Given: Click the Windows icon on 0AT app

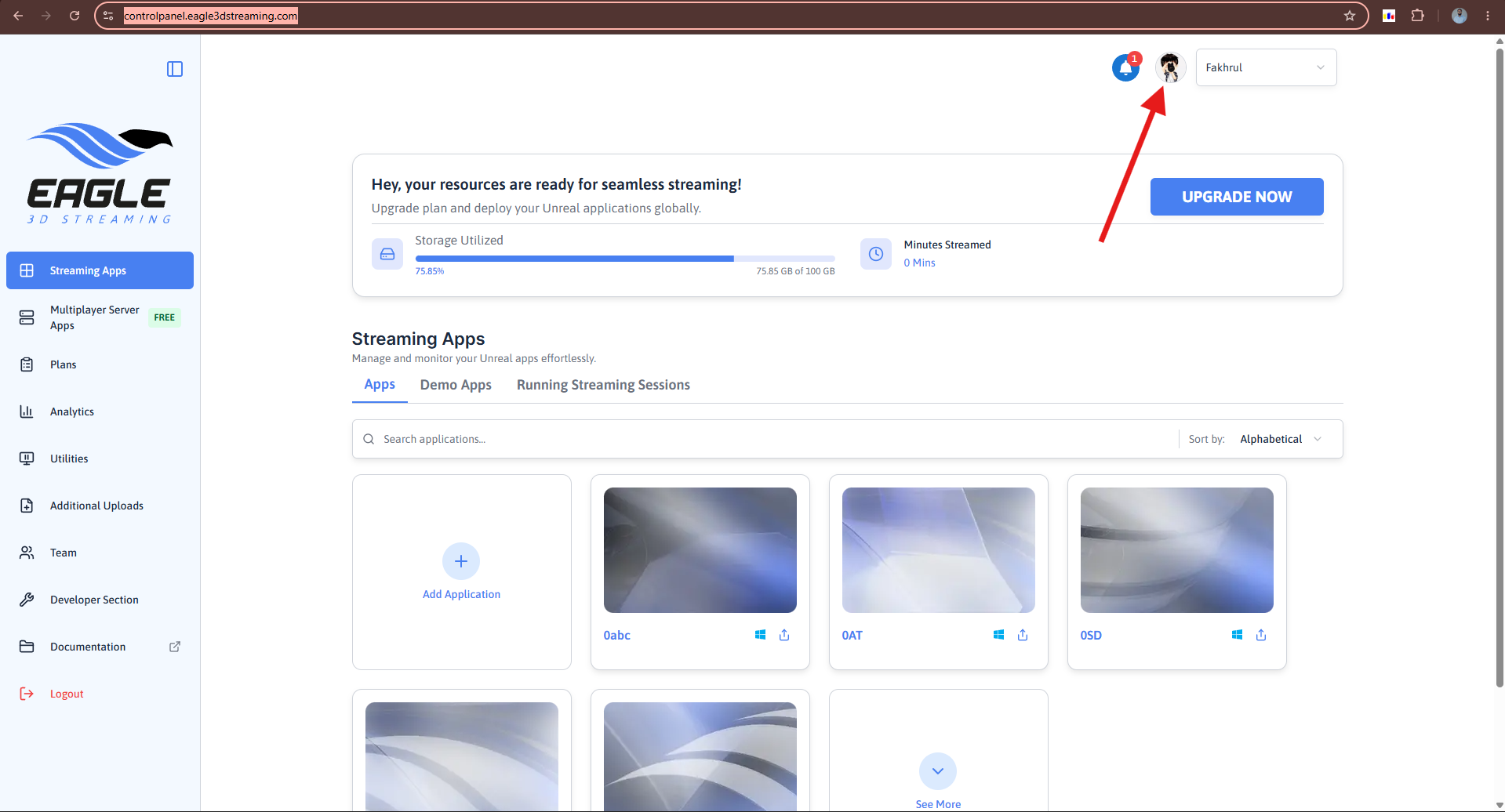Looking at the screenshot, I should pos(998,635).
